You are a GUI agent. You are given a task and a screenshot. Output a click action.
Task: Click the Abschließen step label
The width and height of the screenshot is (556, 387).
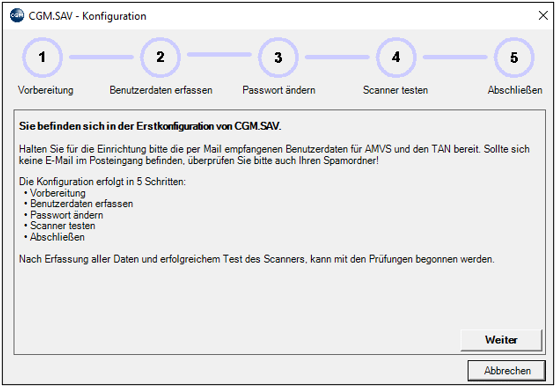[x=515, y=90]
